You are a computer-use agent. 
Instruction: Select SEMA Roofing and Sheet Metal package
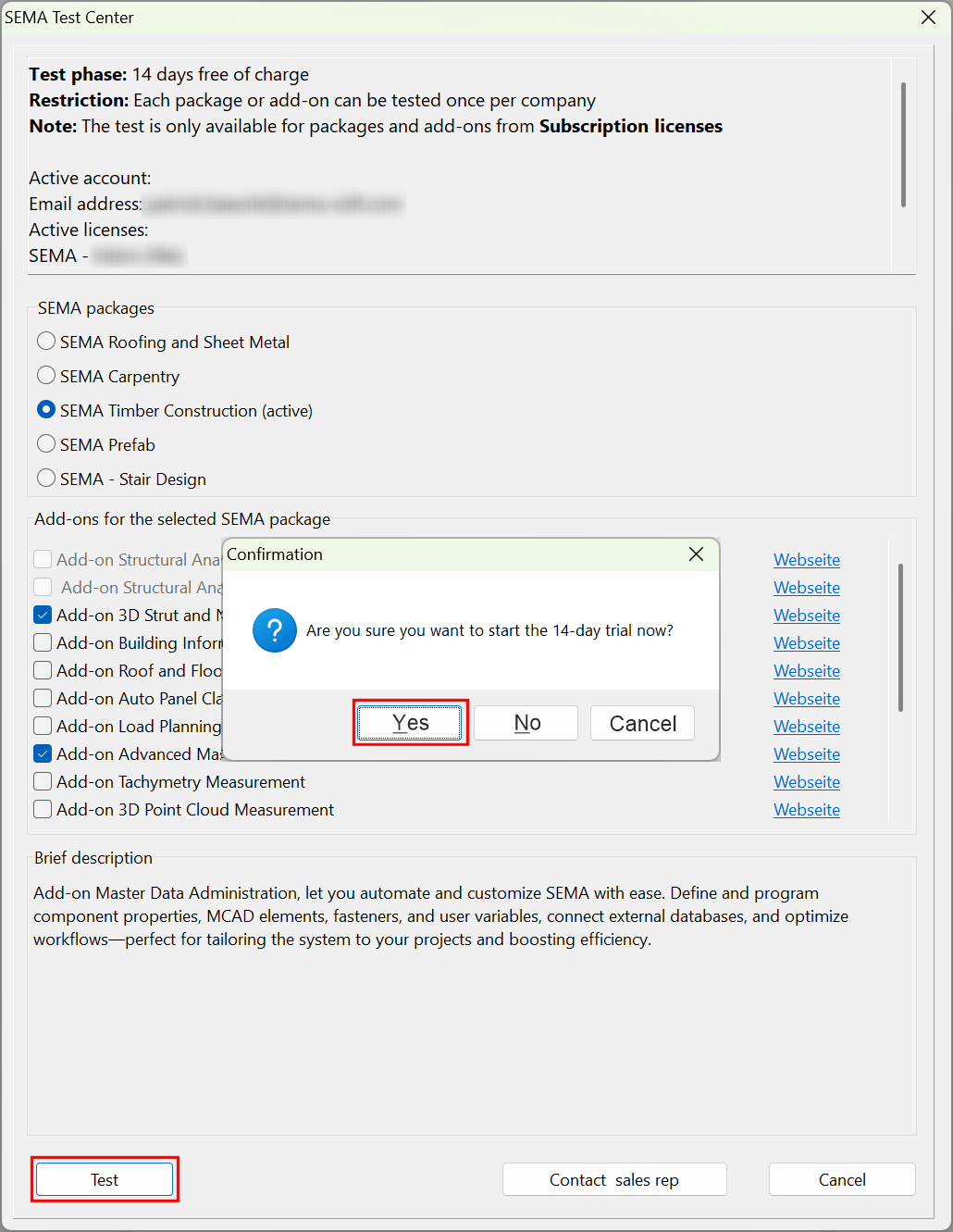pyautogui.click(x=46, y=342)
